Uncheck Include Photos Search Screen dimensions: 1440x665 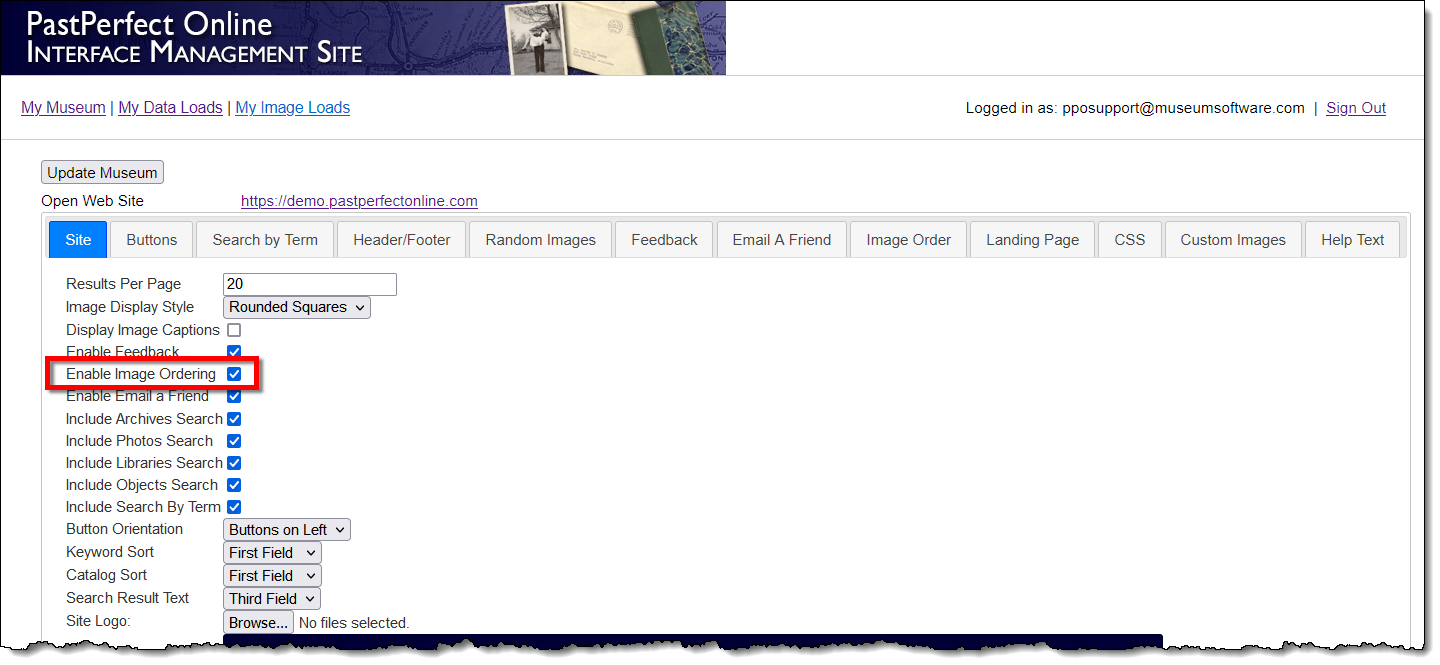234,441
